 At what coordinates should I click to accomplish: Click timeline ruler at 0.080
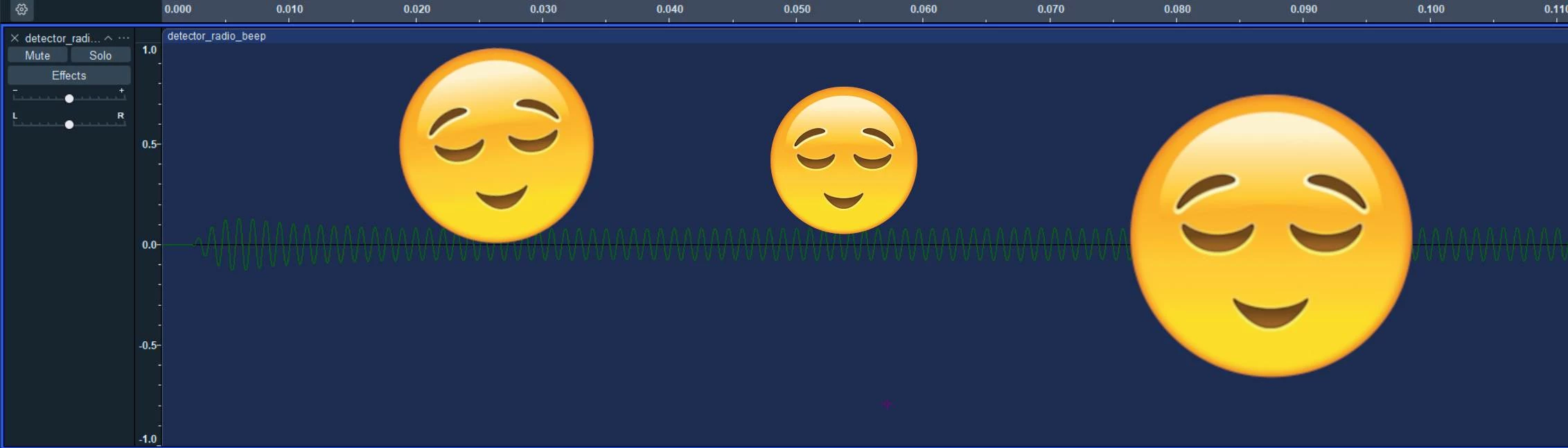1177,10
